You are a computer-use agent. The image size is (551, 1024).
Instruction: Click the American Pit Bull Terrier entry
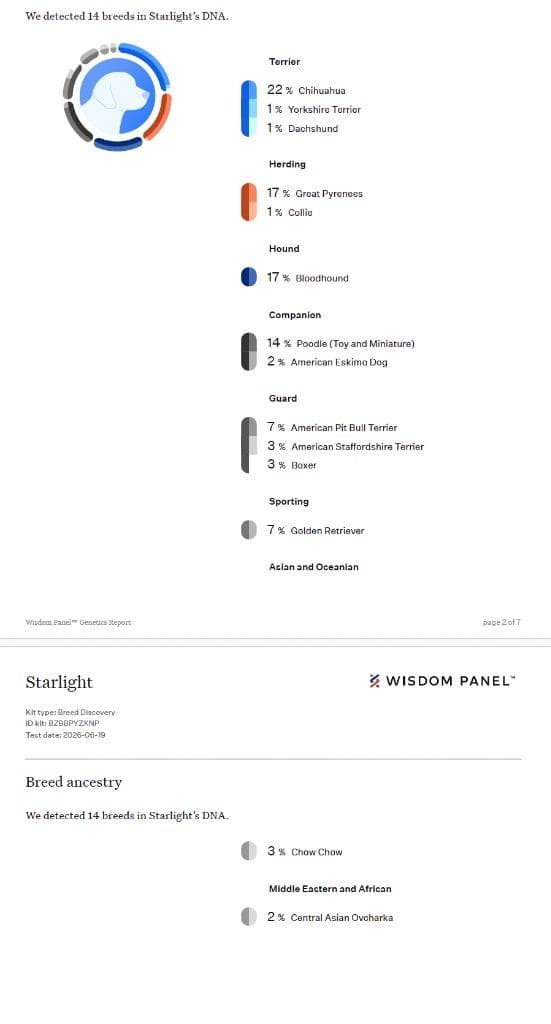tap(332, 427)
